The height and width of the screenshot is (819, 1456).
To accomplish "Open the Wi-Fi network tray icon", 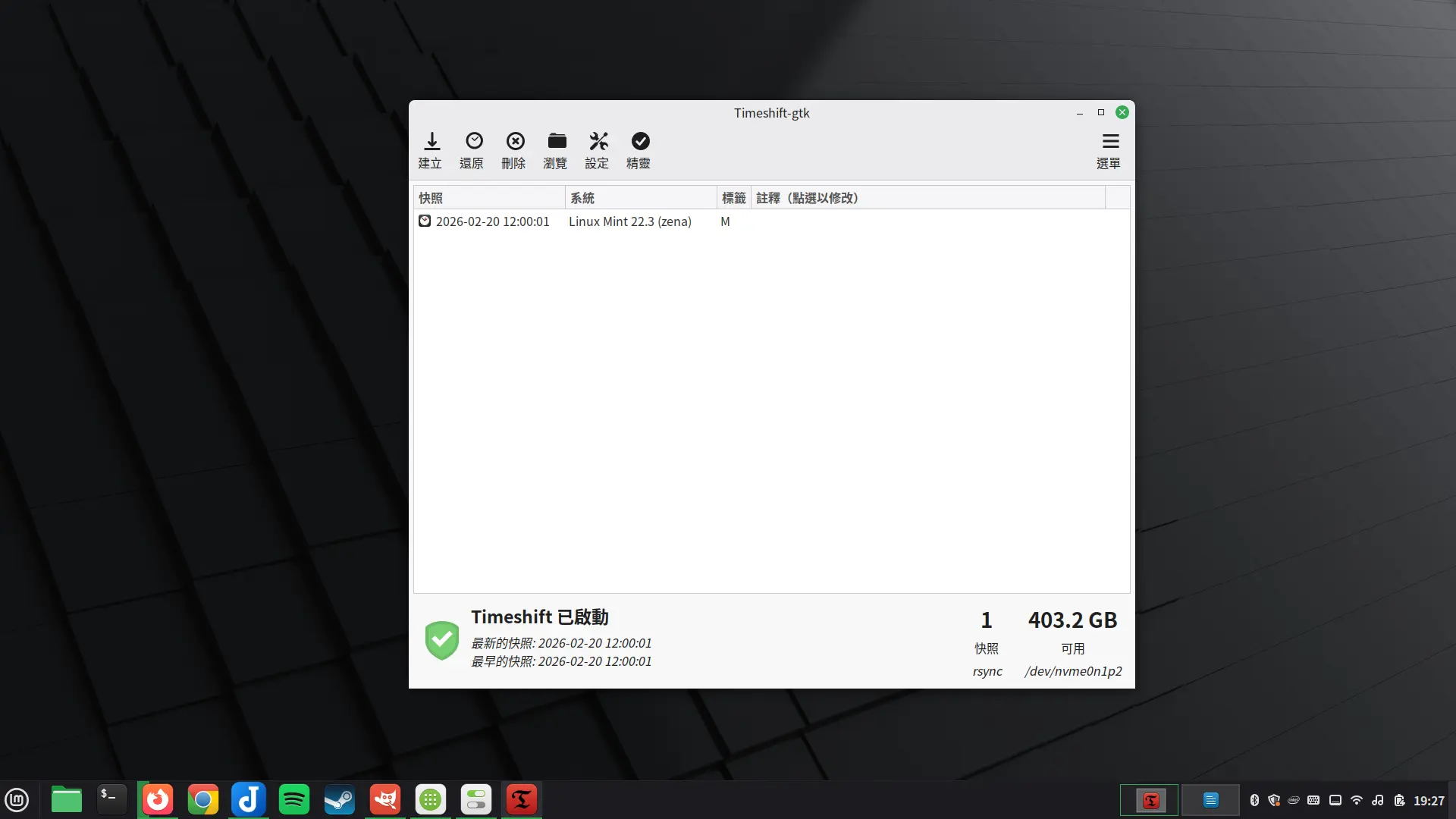I will coord(1357,800).
